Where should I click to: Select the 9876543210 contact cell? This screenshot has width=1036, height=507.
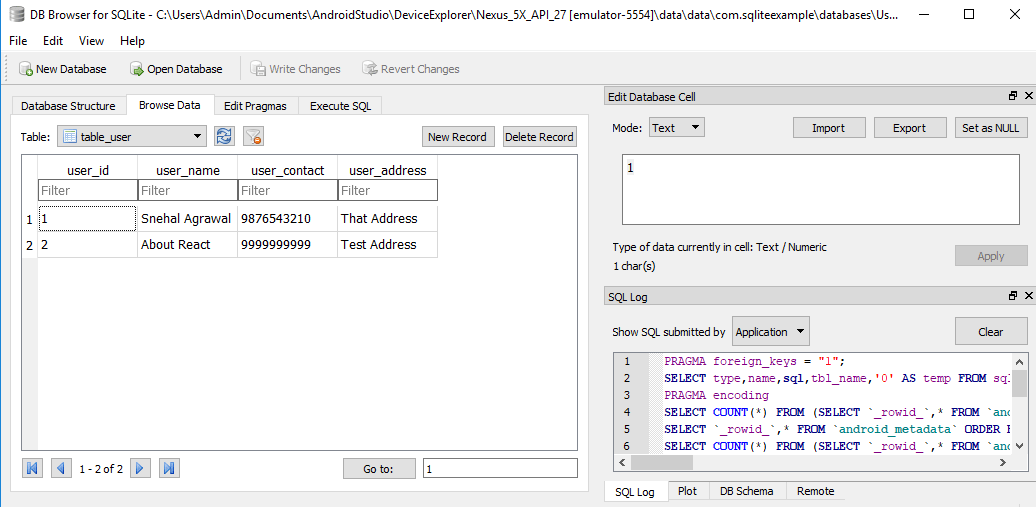coord(287,219)
